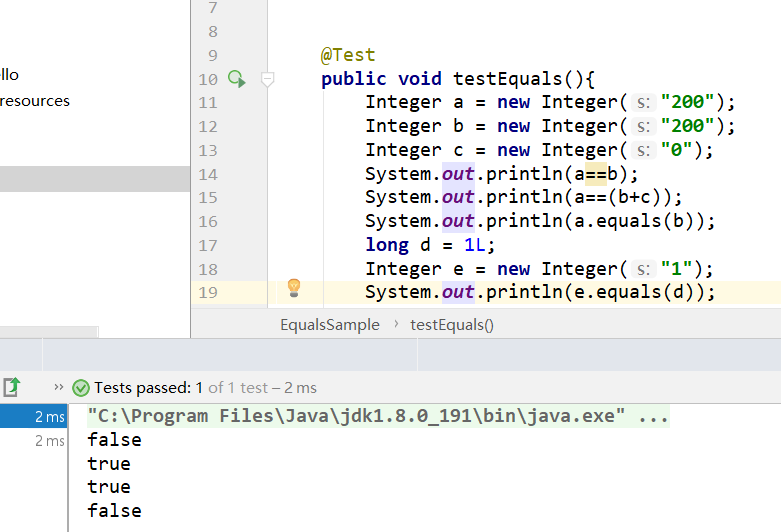Expand hidden toolbar chevrons in Run panel

59,387
